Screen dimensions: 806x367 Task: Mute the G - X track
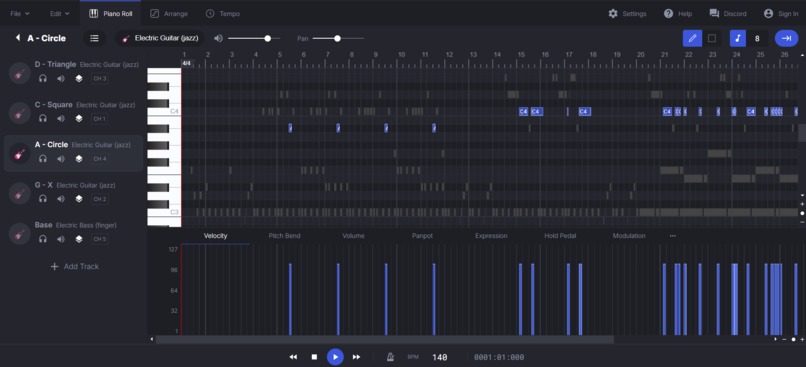pyautogui.click(x=61, y=199)
